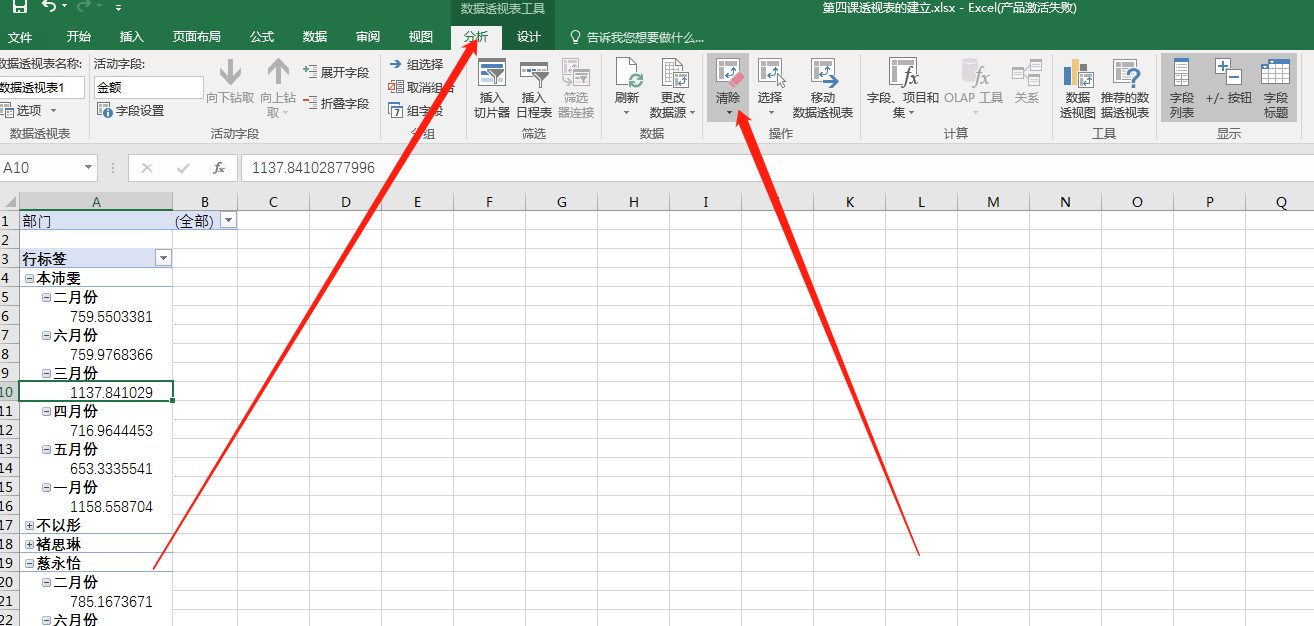Switch to the 数据 data tab

point(315,37)
